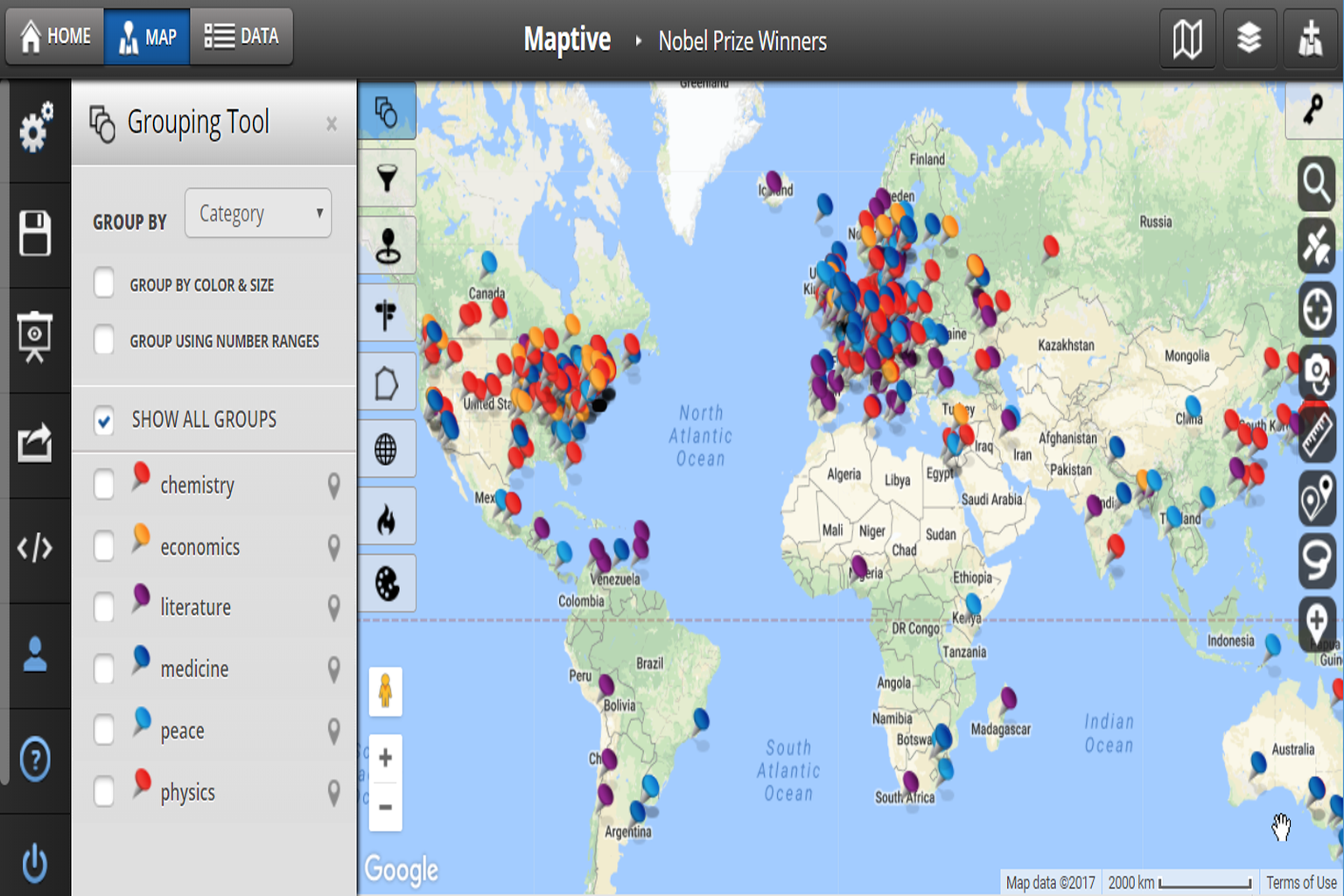Image resolution: width=1344 pixels, height=896 pixels.
Task: Zoom in with the plus button
Action: [x=385, y=758]
